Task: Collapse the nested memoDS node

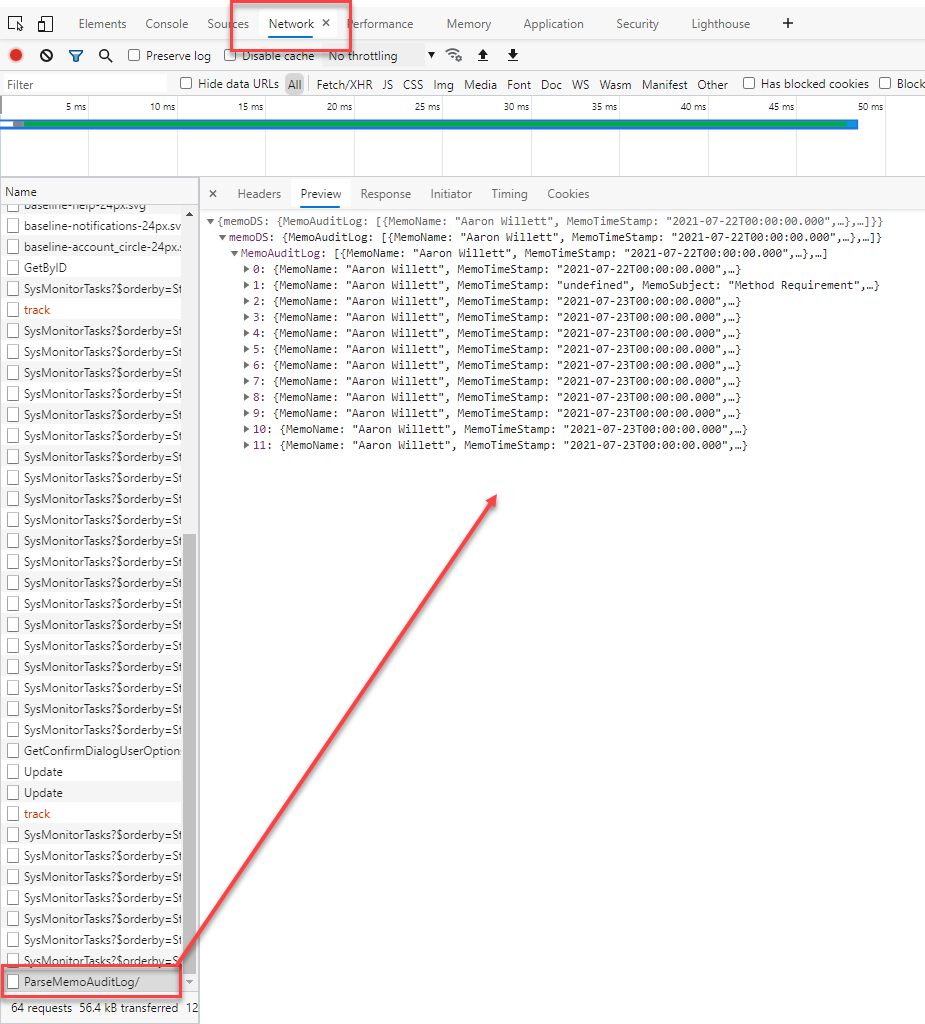Action: (223, 238)
